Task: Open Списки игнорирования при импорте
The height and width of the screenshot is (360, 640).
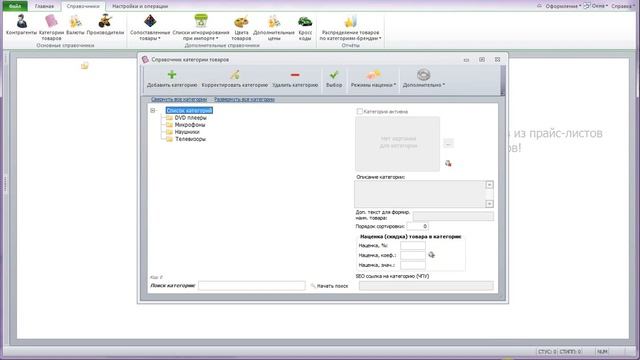Action: click(200, 27)
